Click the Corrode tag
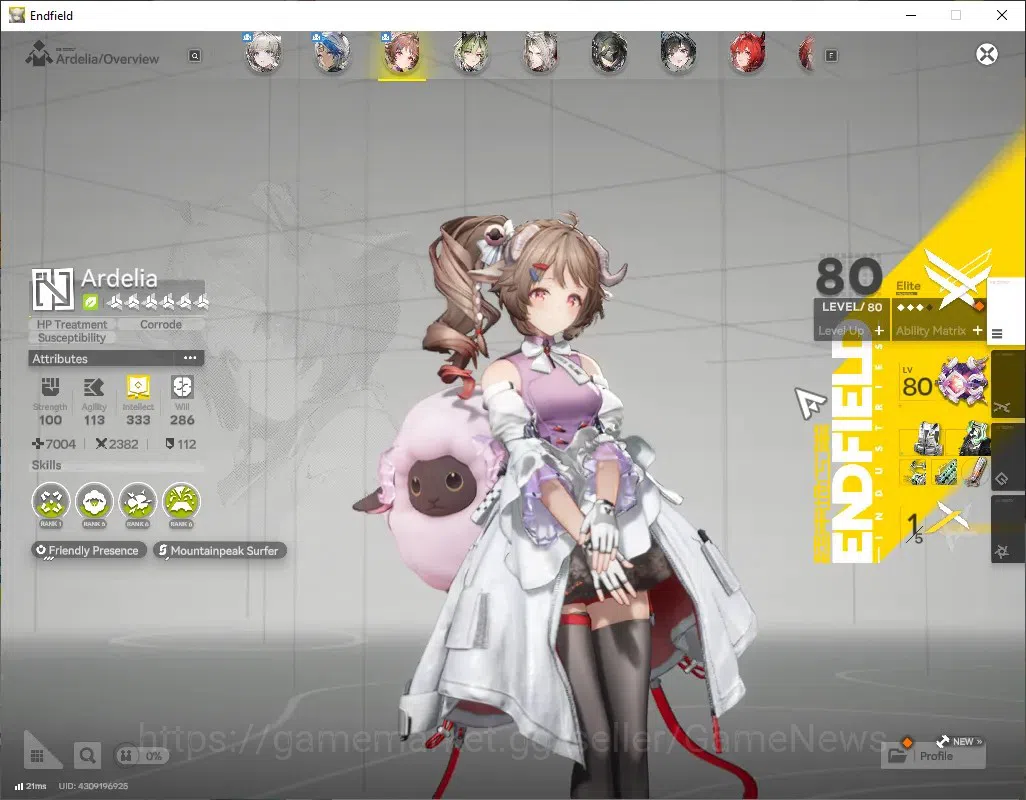 coord(161,324)
